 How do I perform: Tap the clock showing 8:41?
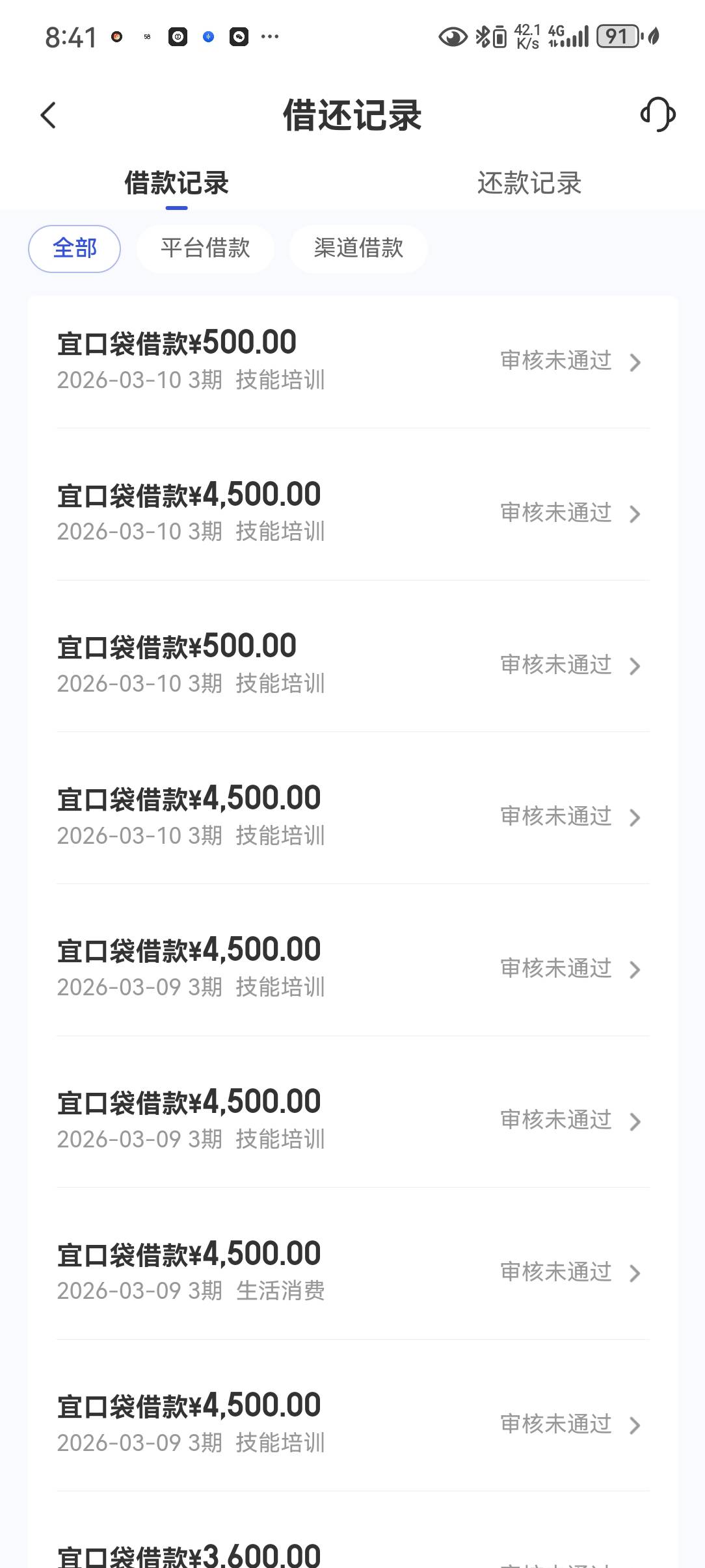tap(71, 38)
